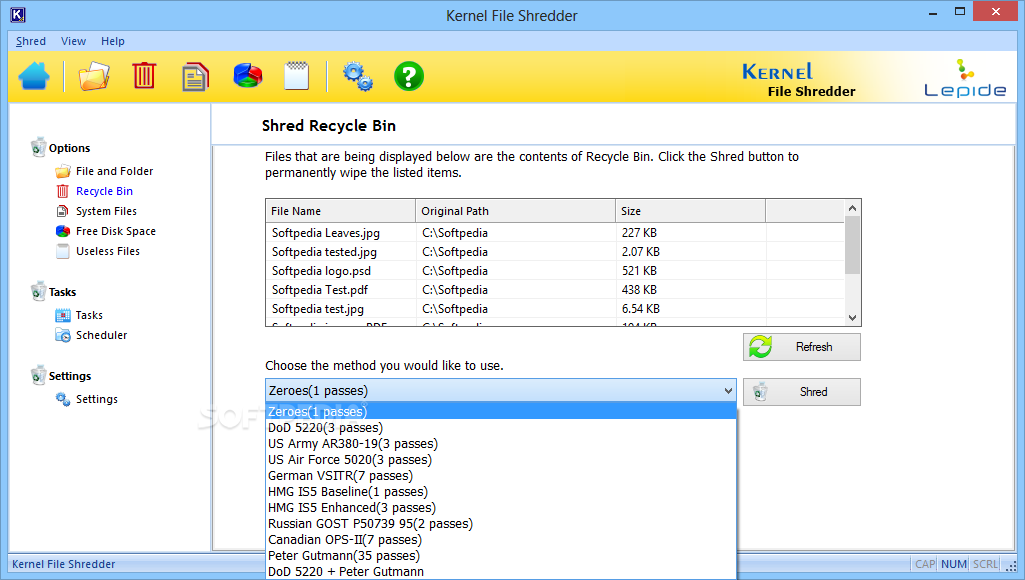
Task: Select Softpedia tested.jpg row
Action: pyautogui.click(x=554, y=252)
